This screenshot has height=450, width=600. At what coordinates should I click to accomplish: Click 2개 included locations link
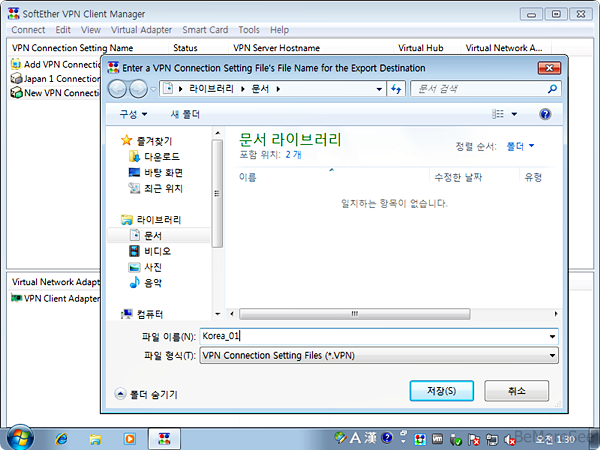(x=293, y=155)
